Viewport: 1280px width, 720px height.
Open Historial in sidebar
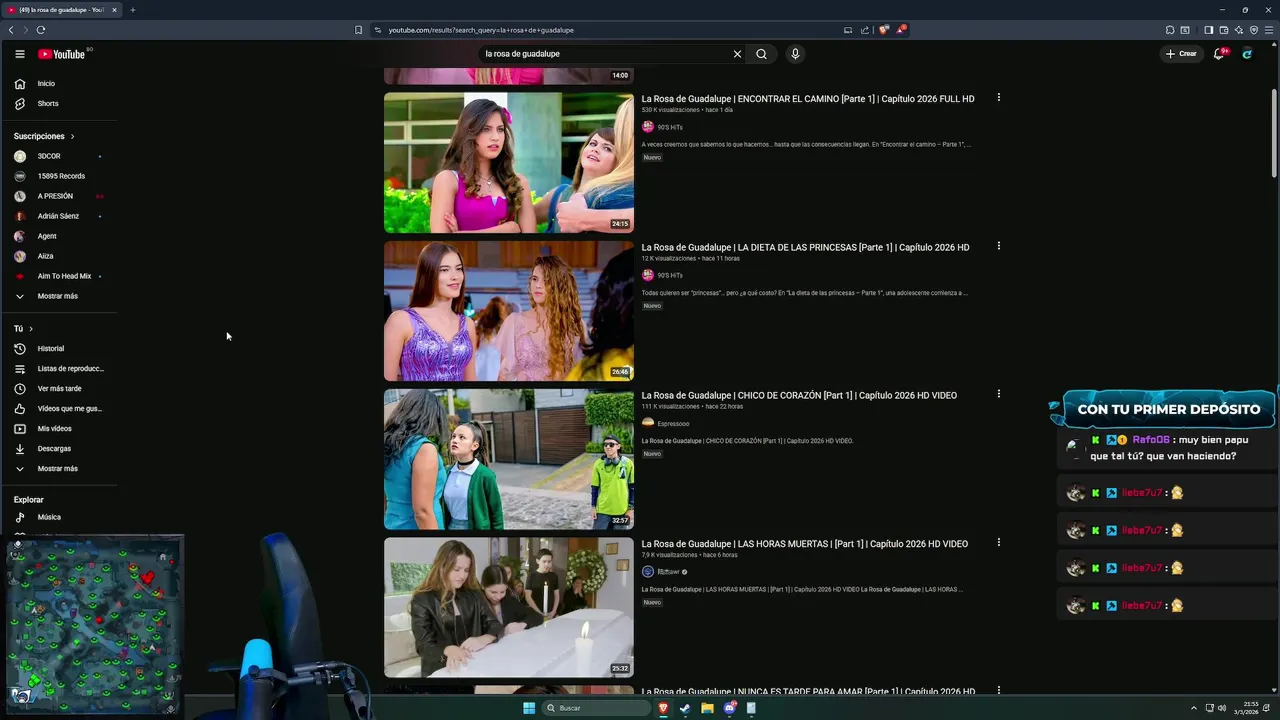[x=60, y=349]
